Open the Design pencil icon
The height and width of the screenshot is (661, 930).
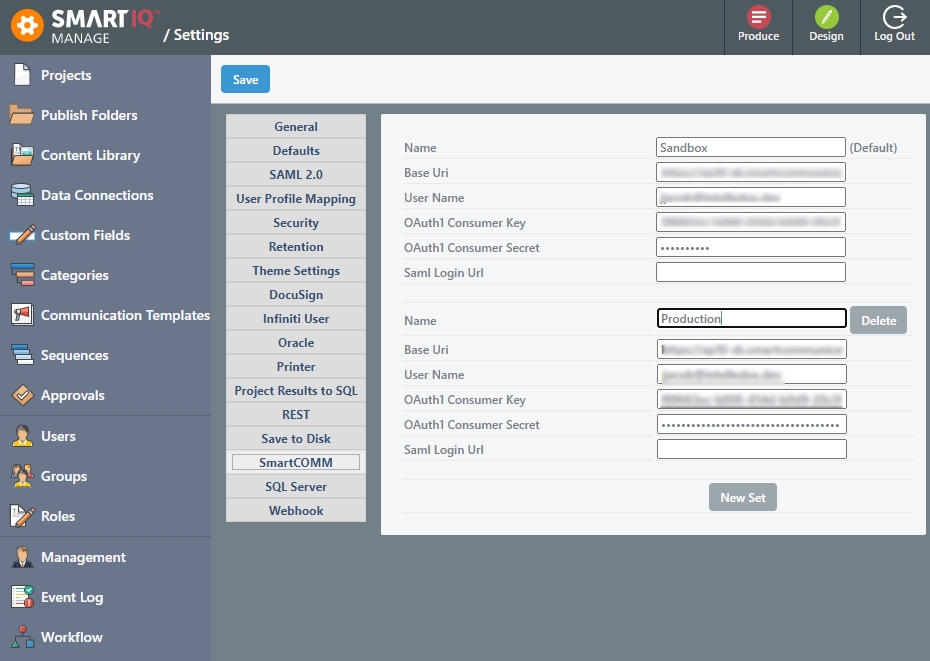(x=826, y=17)
